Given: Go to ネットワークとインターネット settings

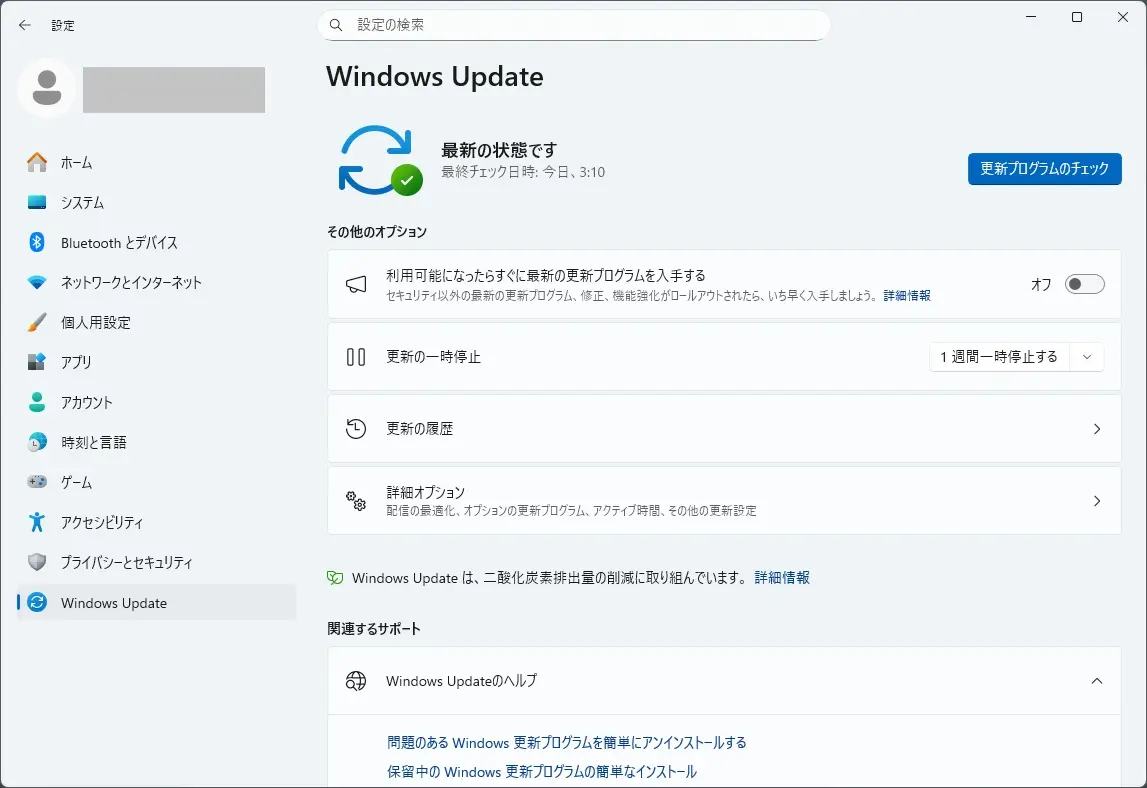Looking at the screenshot, I should [x=157, y=282].
